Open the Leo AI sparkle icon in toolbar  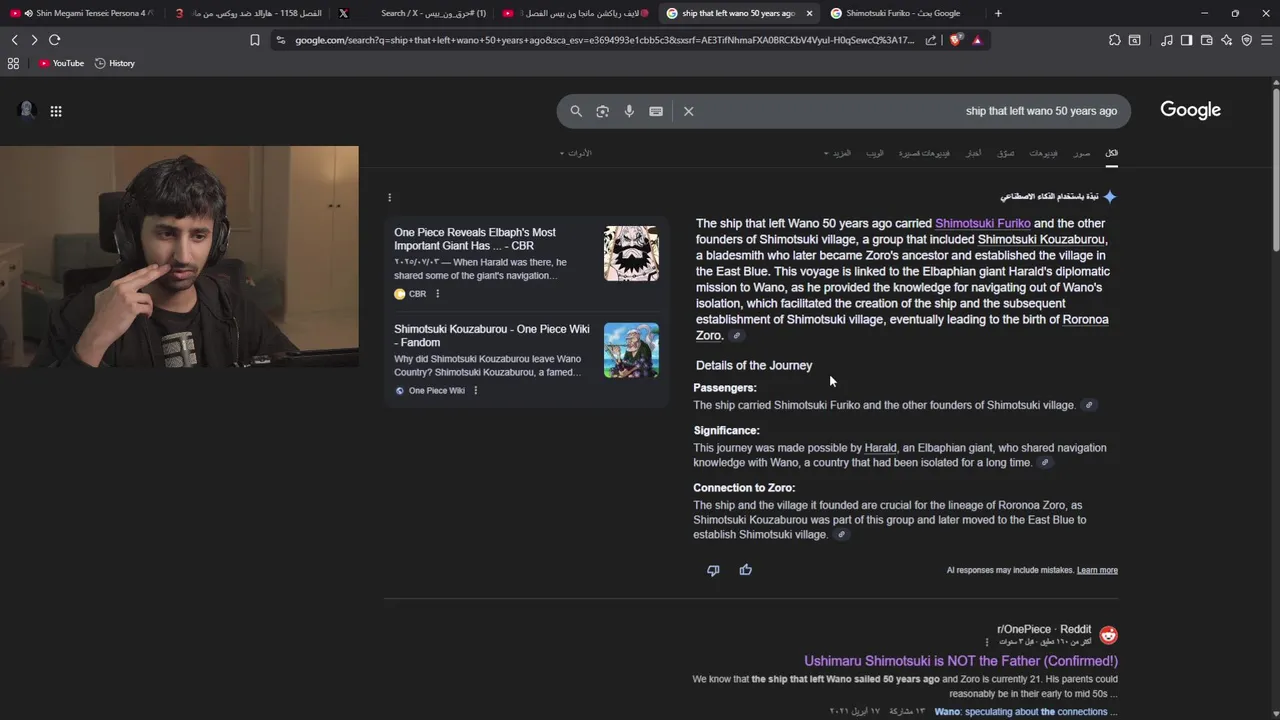pos(1226,40)
